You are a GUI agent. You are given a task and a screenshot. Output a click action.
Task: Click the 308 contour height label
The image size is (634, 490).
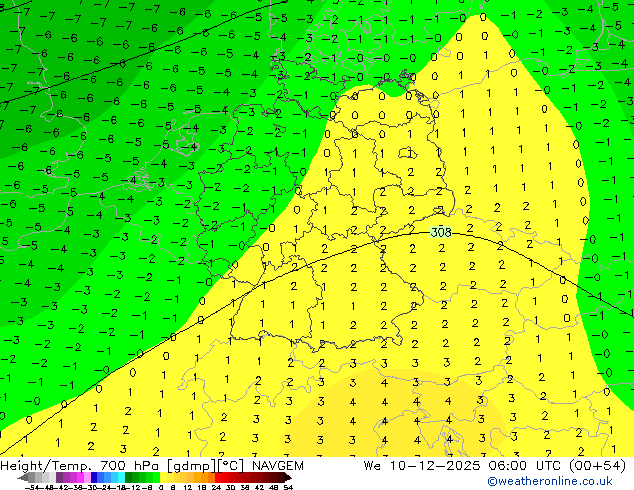(x=441, y=232)
